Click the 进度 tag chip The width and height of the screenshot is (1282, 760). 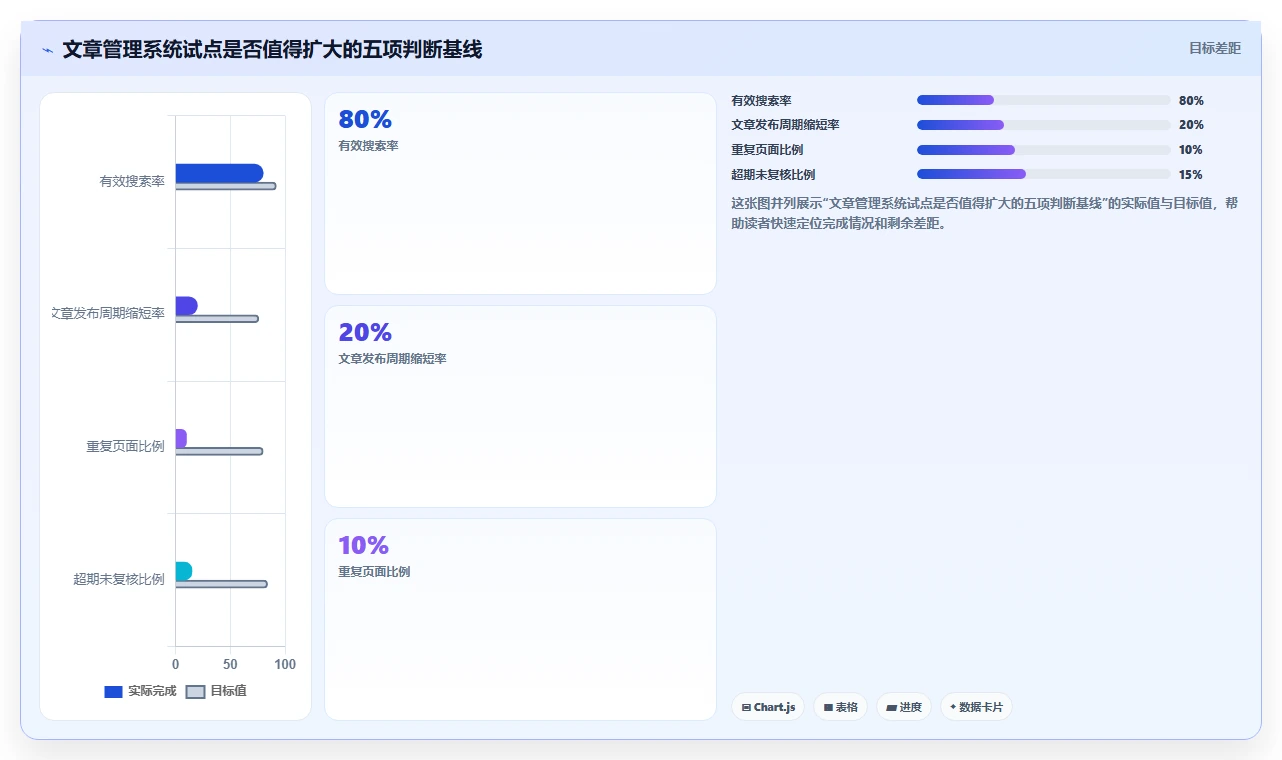click(904, 707)
